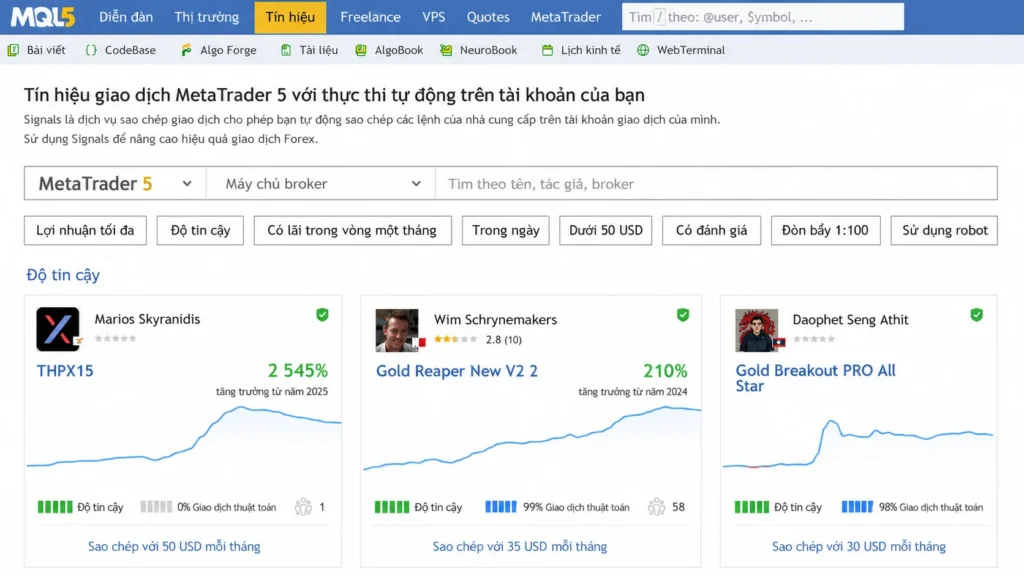The image size is (1024, 576).
Task: Open the Thị trường market menu
Action: pyautogui.click(x=206, y=17)
